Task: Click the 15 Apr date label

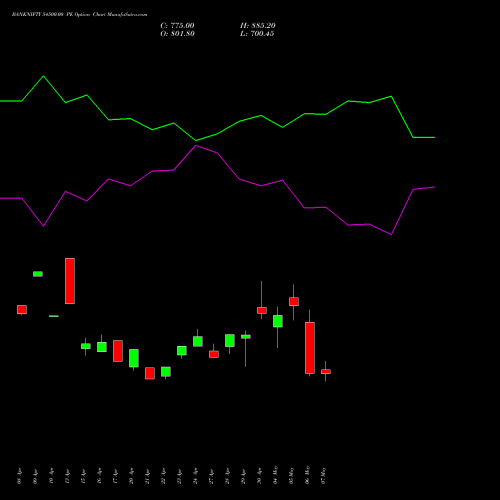Action: (83, 476)
